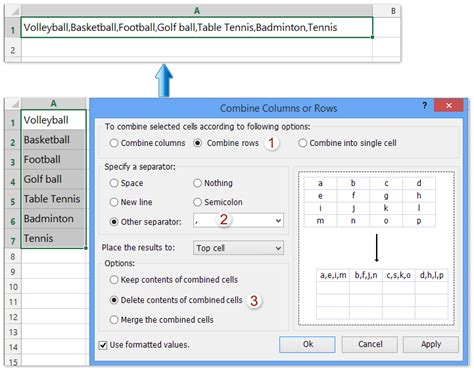Open the Other separator dropdown arrow

(278, 221)
